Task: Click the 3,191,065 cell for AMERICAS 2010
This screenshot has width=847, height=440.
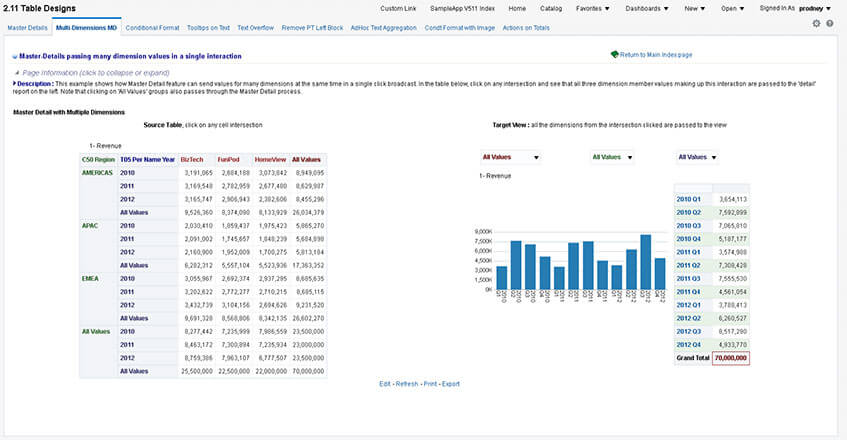Action: click(198, 173)
